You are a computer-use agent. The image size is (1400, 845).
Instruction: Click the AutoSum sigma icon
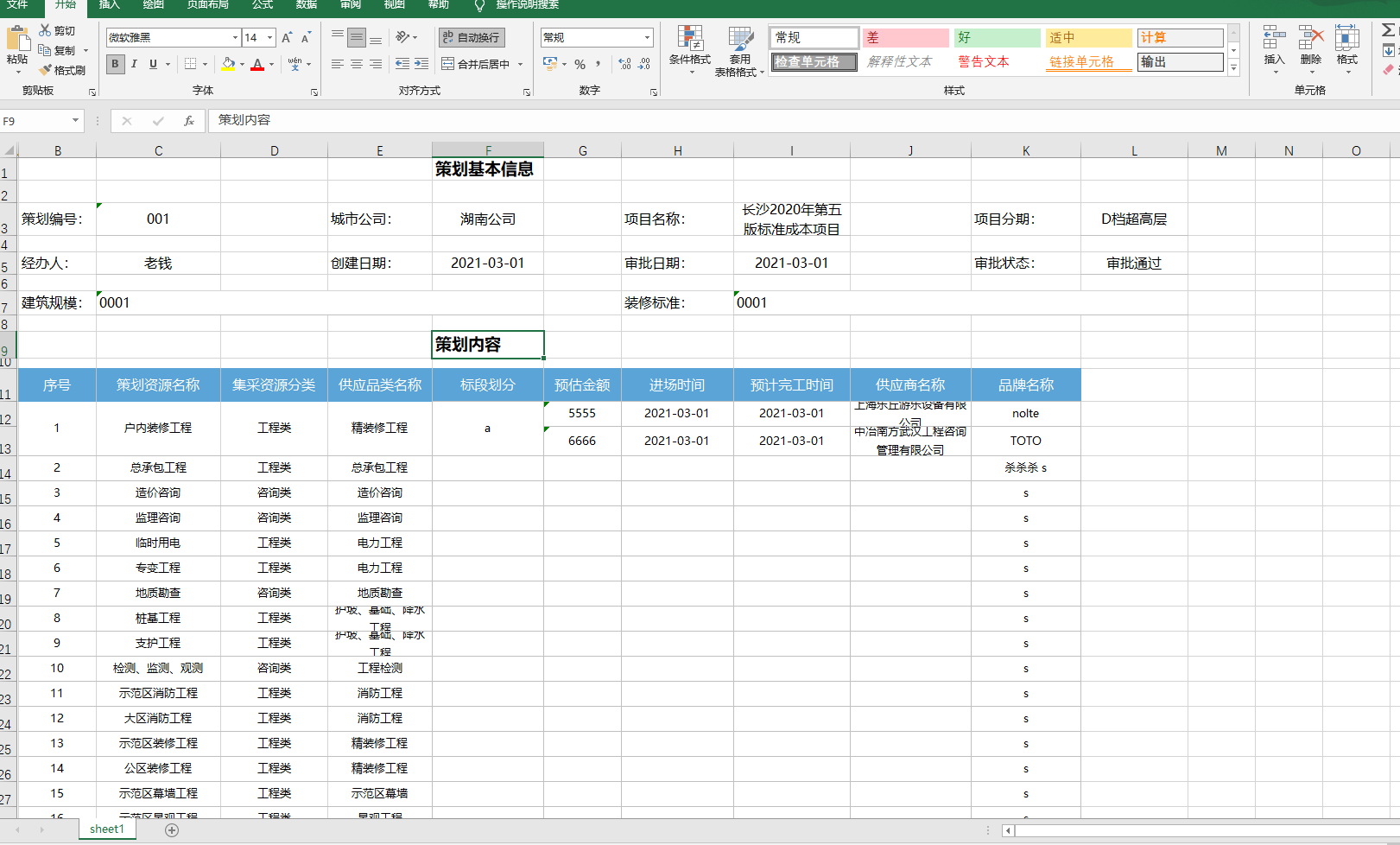[x=1388, y=31]
